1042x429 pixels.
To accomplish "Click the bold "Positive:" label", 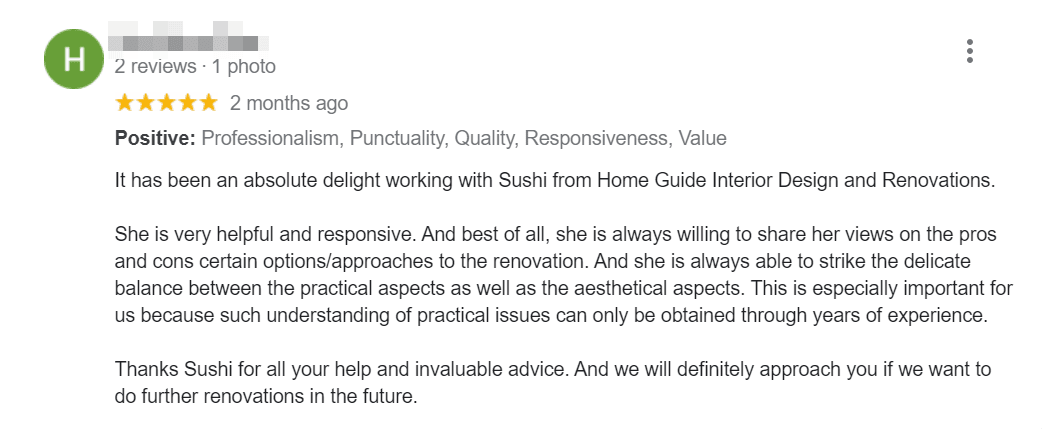I will pyautogui.click(x=156, y=138).
